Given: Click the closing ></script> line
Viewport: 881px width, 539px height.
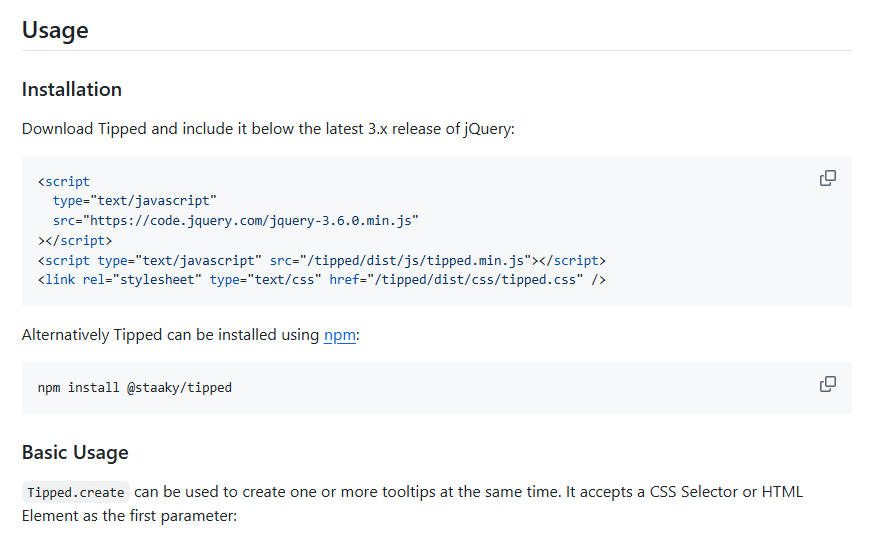Looking at the screenshot, I should (x=75, y=240).
